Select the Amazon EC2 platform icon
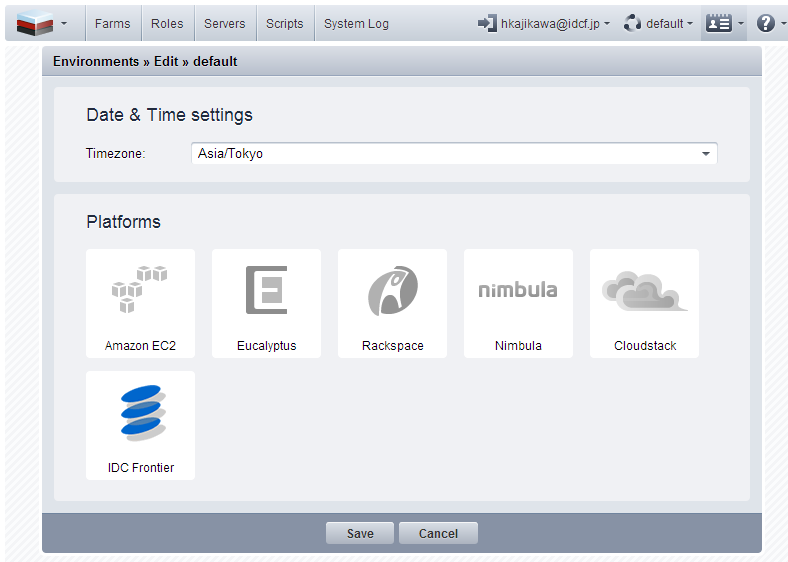788x562 pixels. pos(139,289)
